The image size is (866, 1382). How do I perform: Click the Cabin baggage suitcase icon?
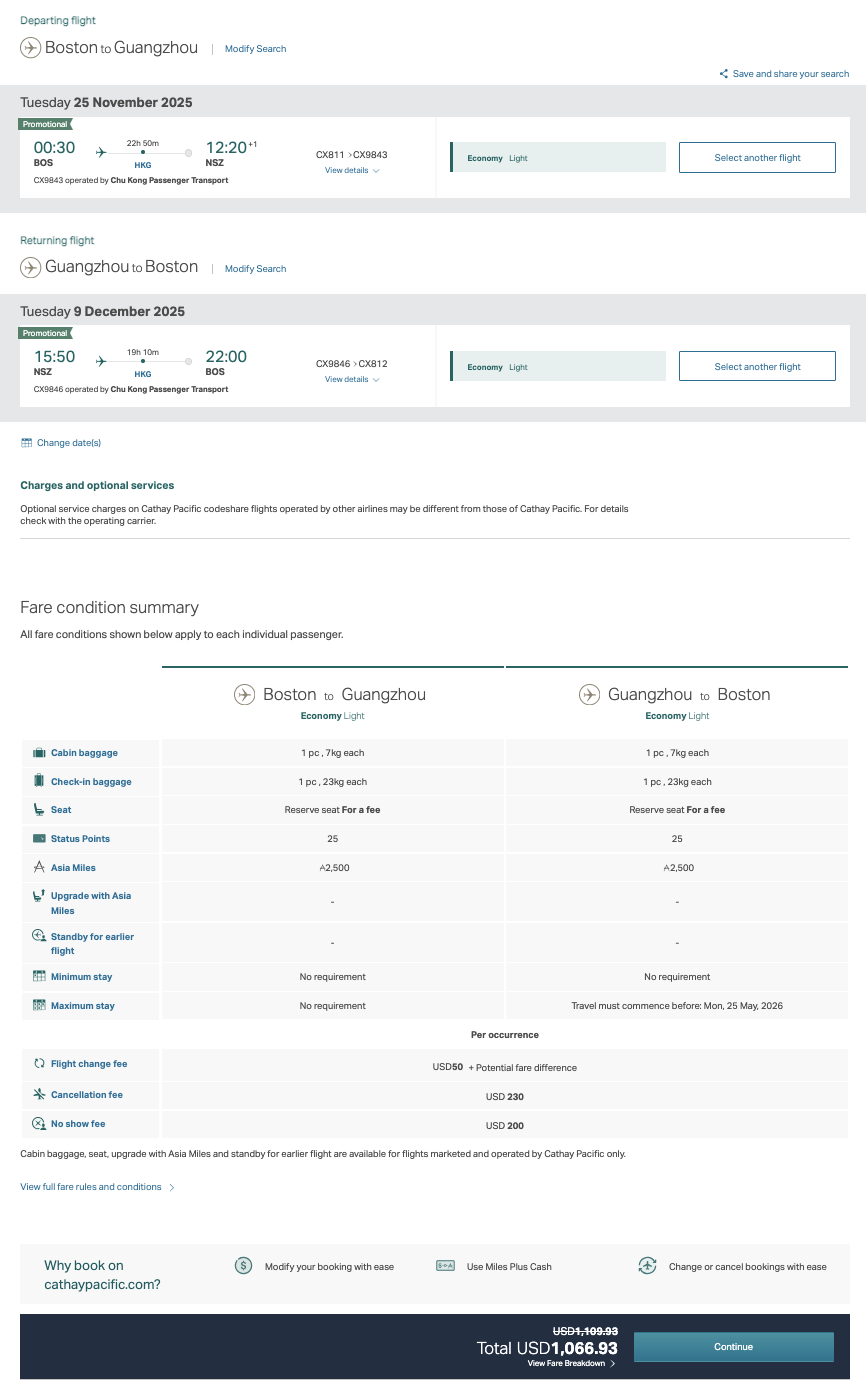pyautogui.click(x=39, y=753)
